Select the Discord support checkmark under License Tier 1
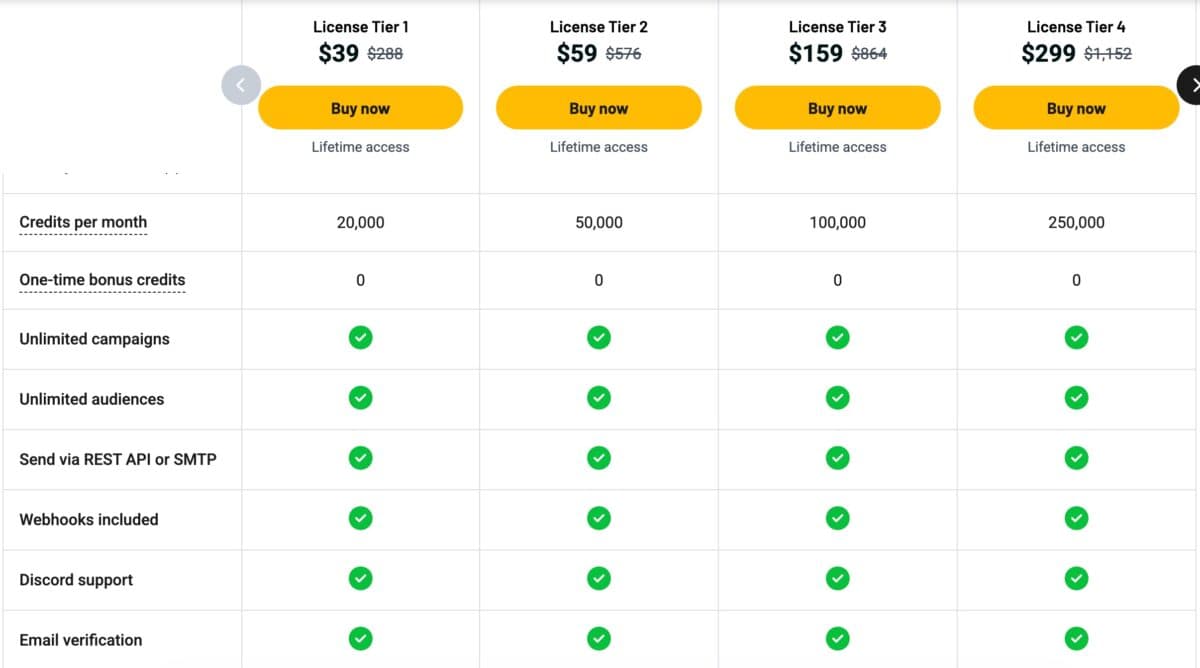Image resolution: width=1200 pixels, height=668 pixels. [360, 578]
